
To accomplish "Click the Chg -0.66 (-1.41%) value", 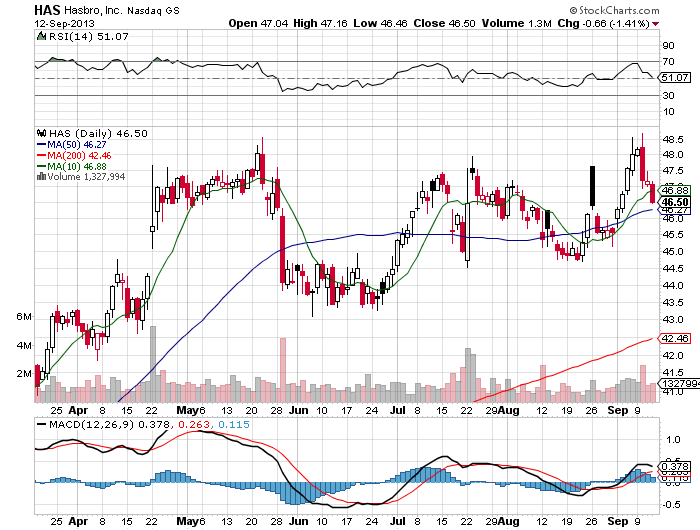I will pos(603,23).
